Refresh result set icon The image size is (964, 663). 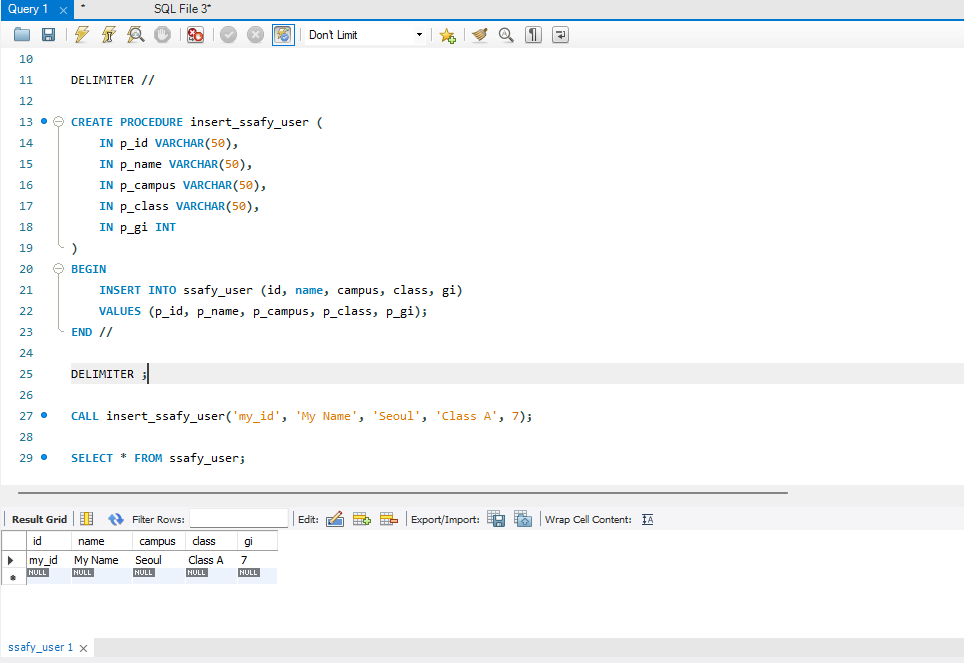click(x=116, y=519)
